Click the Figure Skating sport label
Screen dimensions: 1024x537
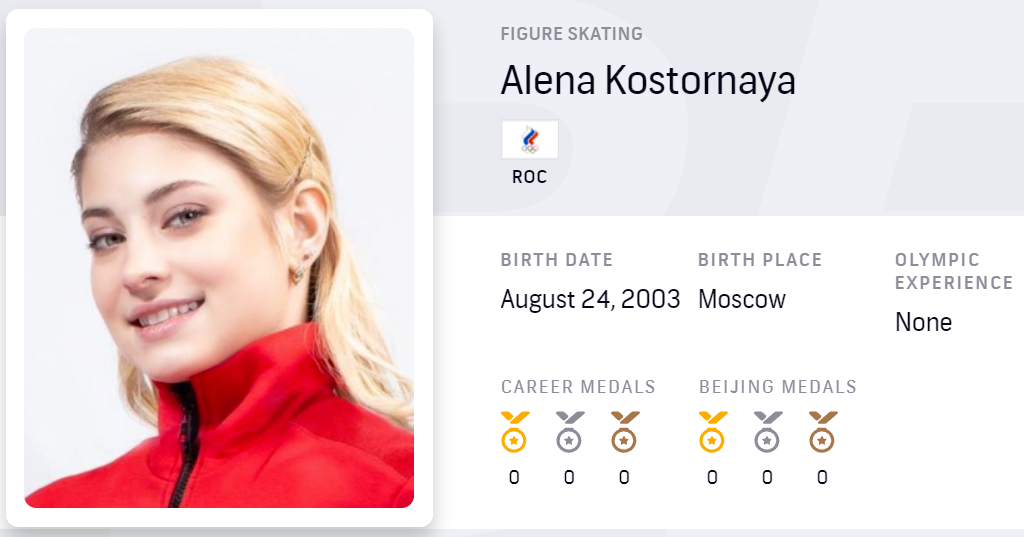pos(571,34)
